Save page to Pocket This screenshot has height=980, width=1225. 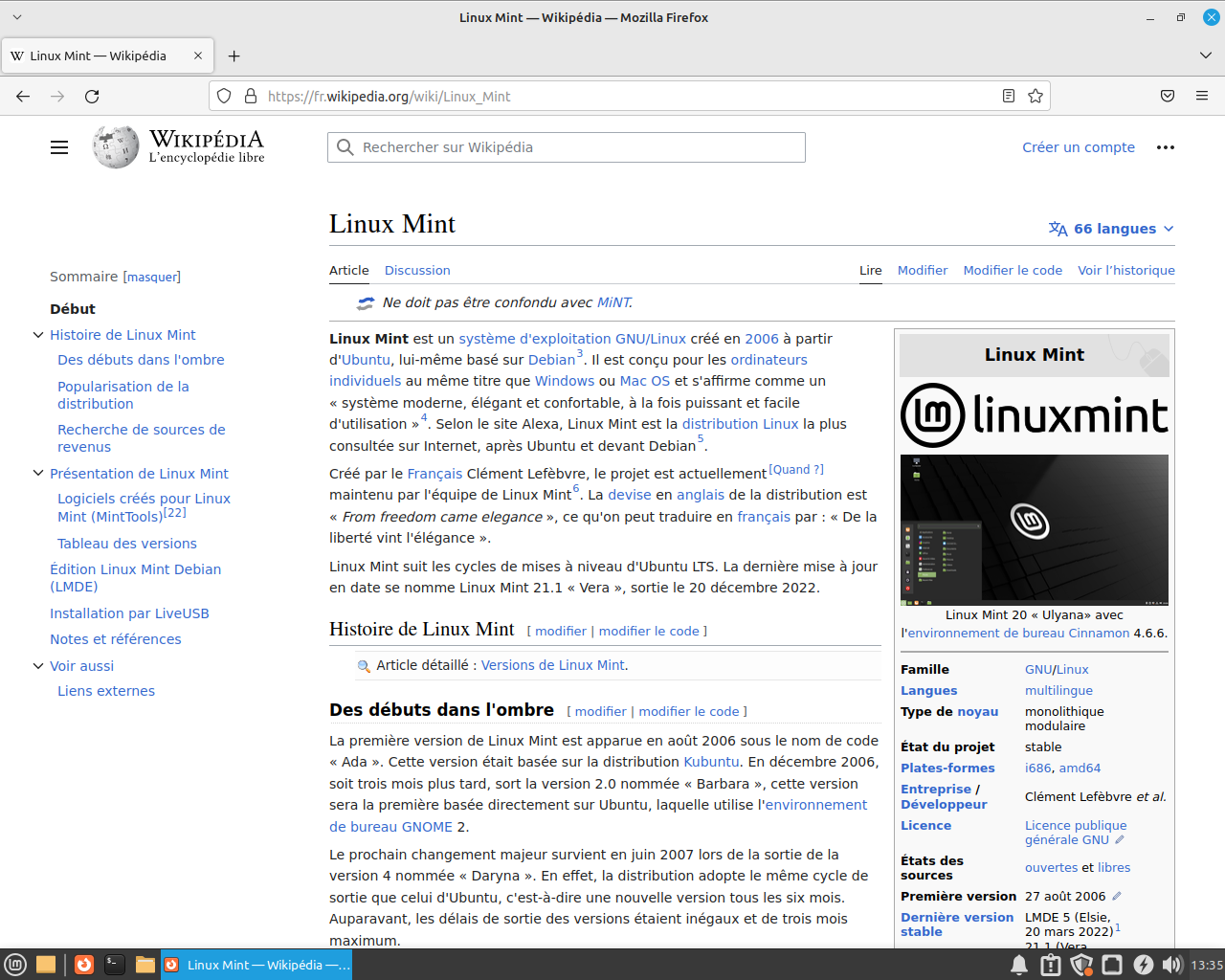point(1168,96)
